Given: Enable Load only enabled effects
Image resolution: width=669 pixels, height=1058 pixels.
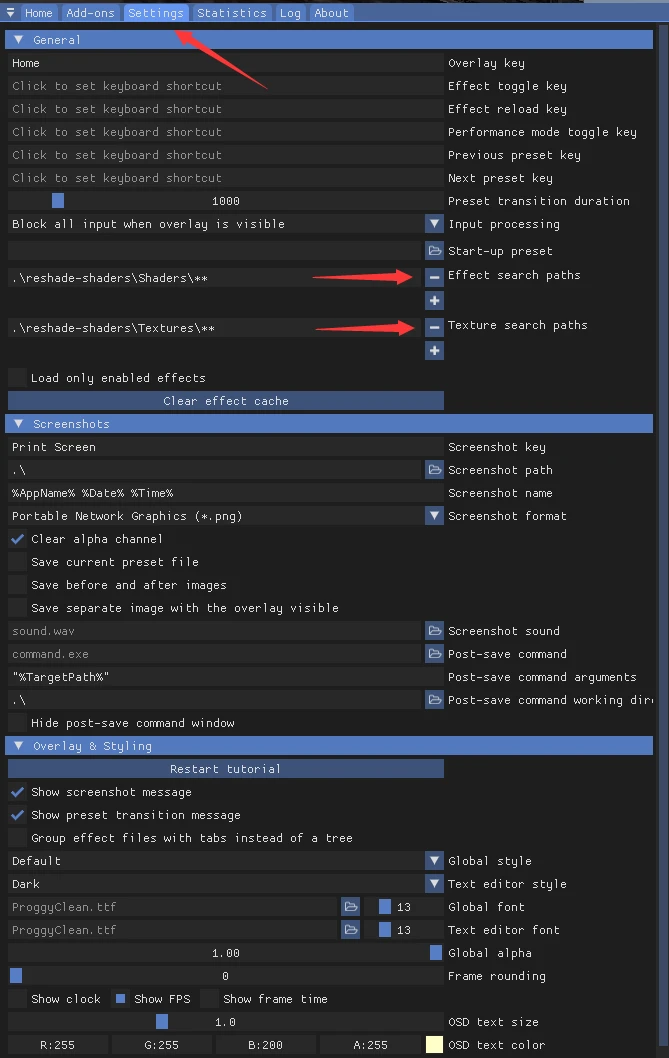Looking at the screenshot, I should point(18,378).
